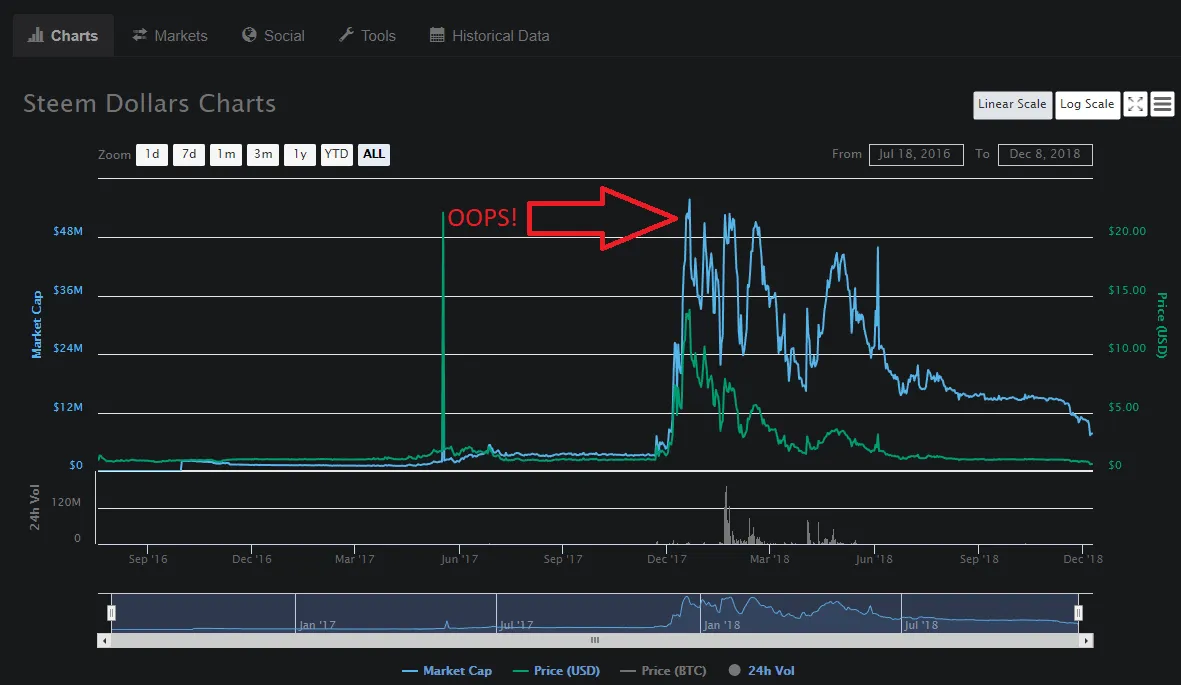Go to the Tools tab
This screenshot has height=685, width=1181.
click(x=368, y=35)
